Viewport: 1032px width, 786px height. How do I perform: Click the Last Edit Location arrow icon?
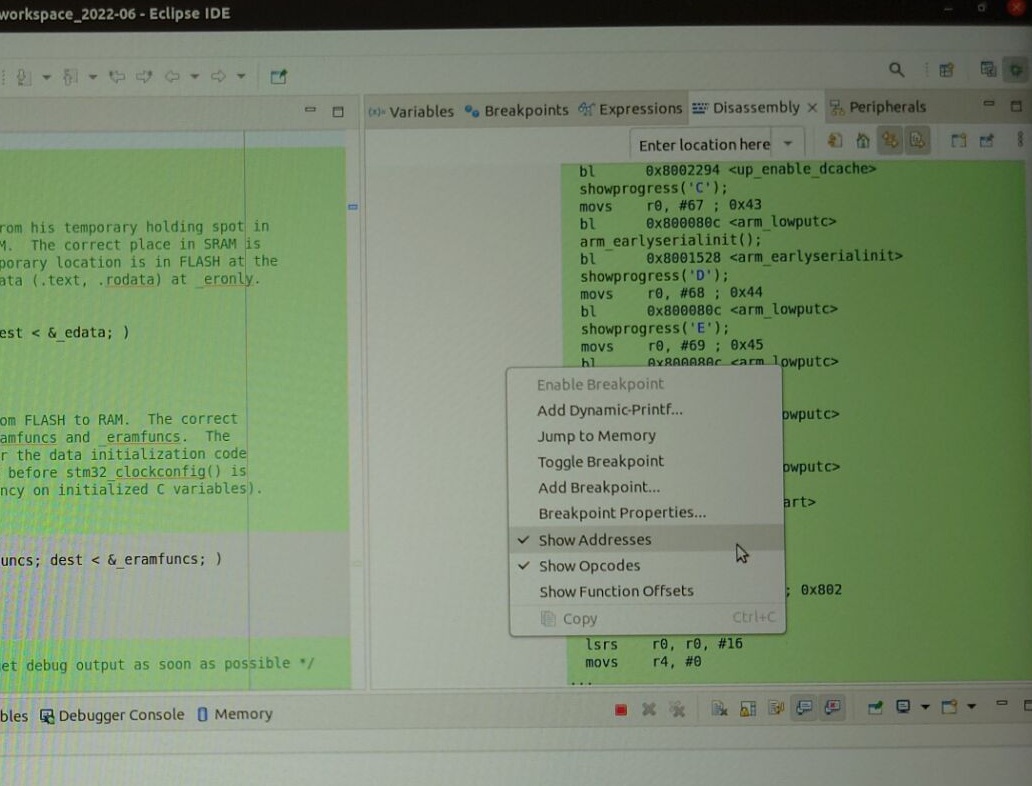pyautogui.click(x=117, y=76)
